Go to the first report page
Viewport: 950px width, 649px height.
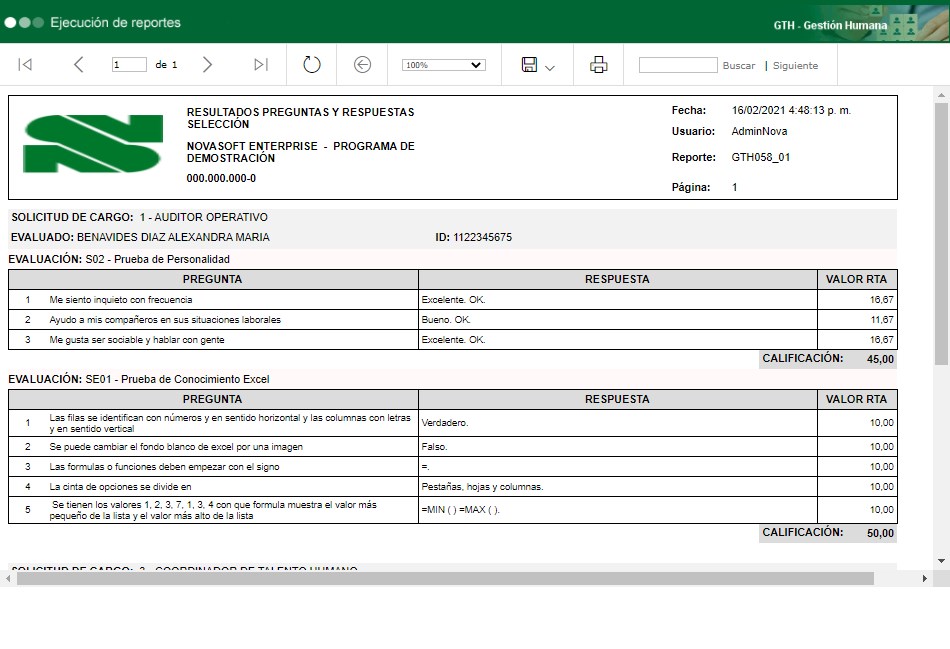pyautogui.click(x=26, y=65)
